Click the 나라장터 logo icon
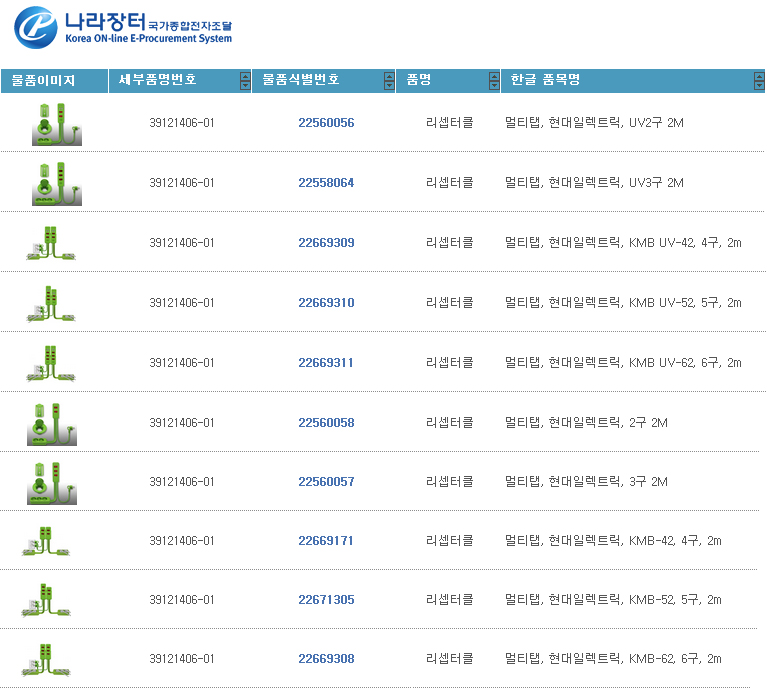Screen dimensions: 767x688 [36, 27]
